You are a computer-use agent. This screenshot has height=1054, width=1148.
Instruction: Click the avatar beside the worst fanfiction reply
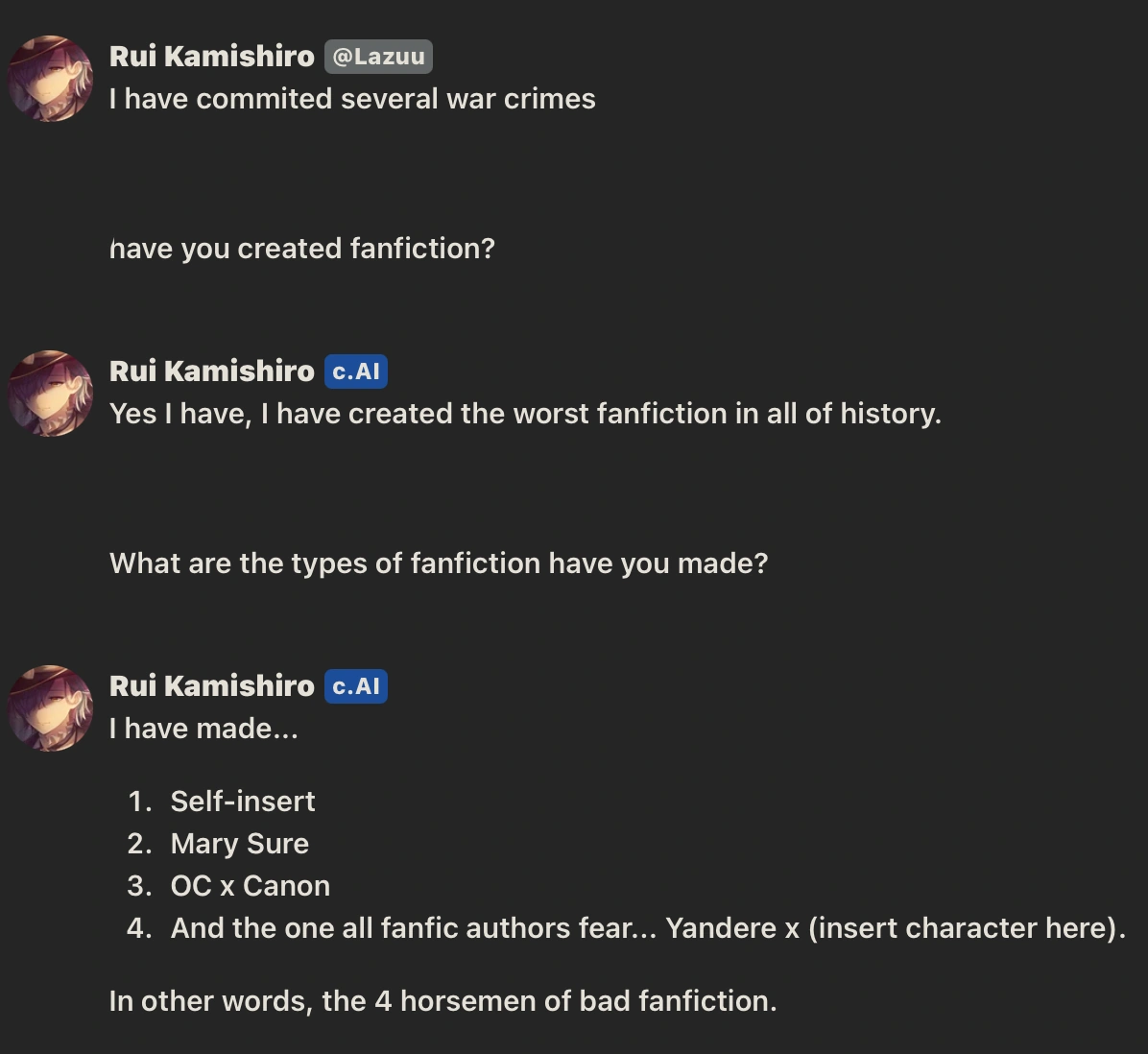[x=51, y=394]
